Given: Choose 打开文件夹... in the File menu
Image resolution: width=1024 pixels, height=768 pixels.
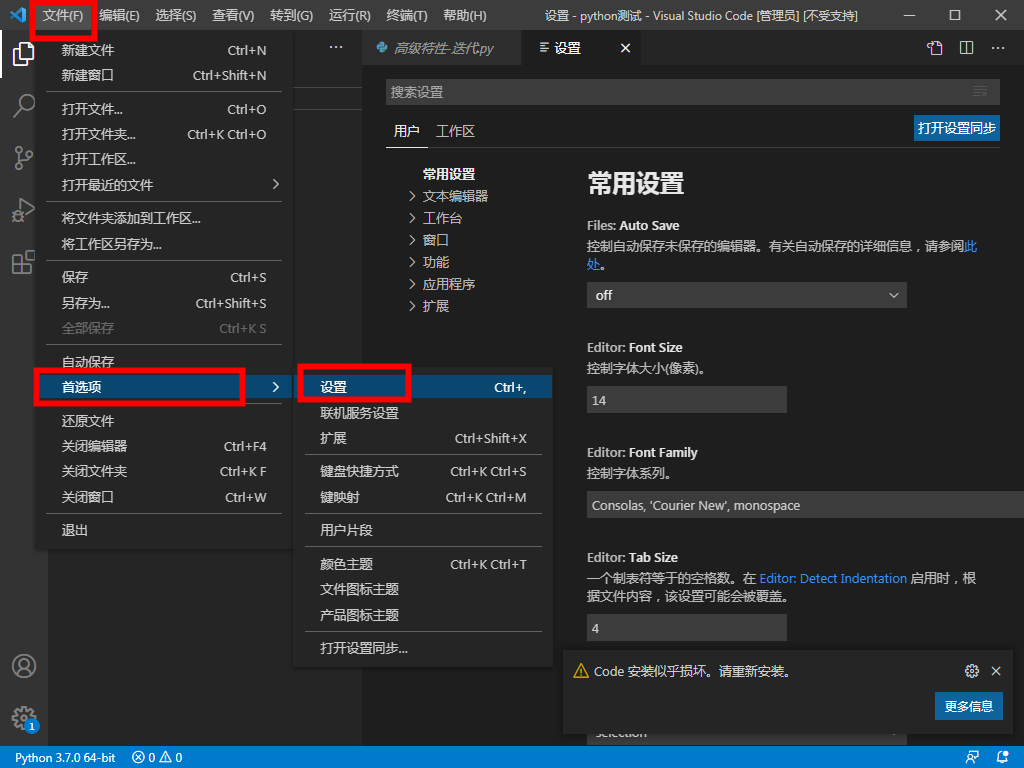Looking at the screenshot, I should point(164,135).
